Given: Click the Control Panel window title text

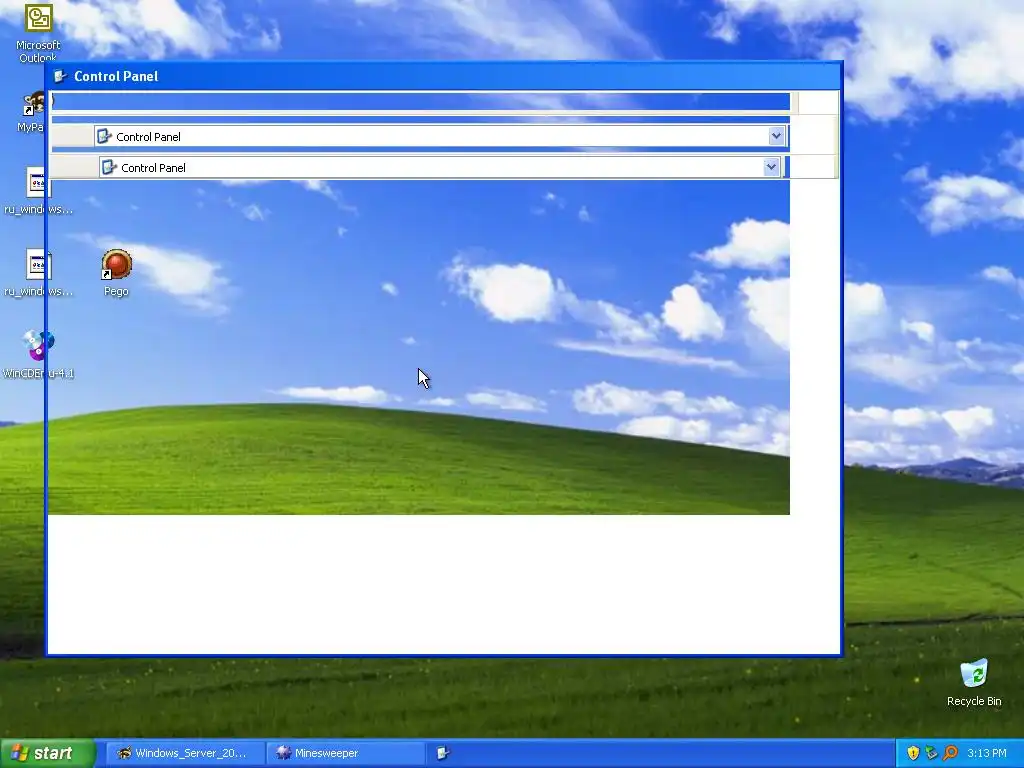Looking at the screenshot, I should 116,76.
